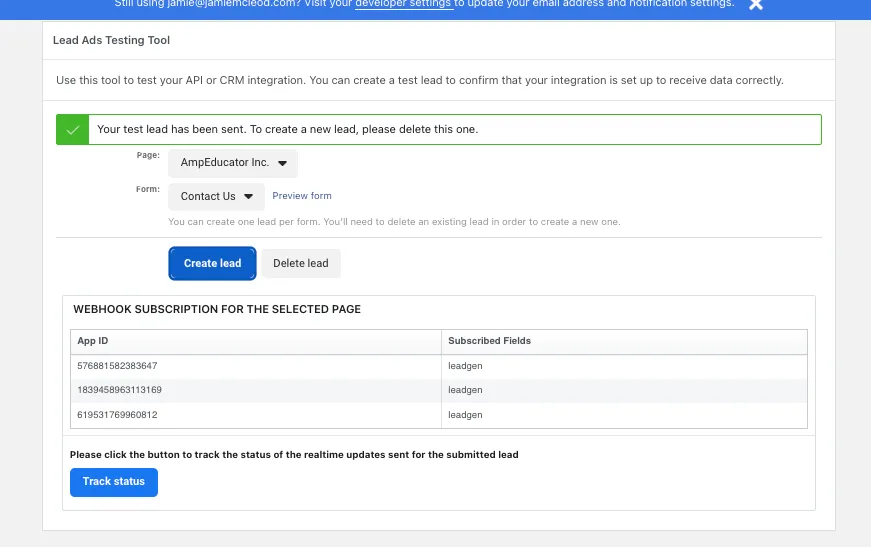The image size is (871, 547).
Task: Open the AmpEducator Inc. page dropdown
Action: [233, 163]
